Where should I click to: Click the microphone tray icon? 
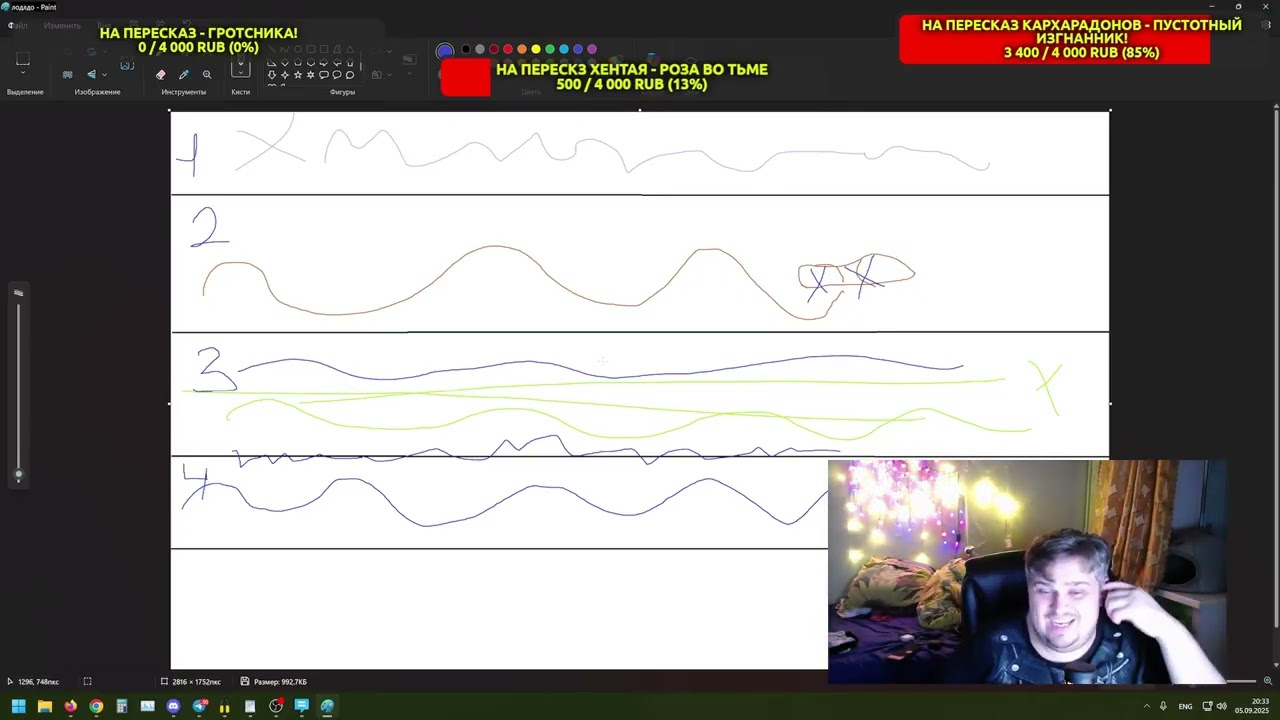(1163, 706)
